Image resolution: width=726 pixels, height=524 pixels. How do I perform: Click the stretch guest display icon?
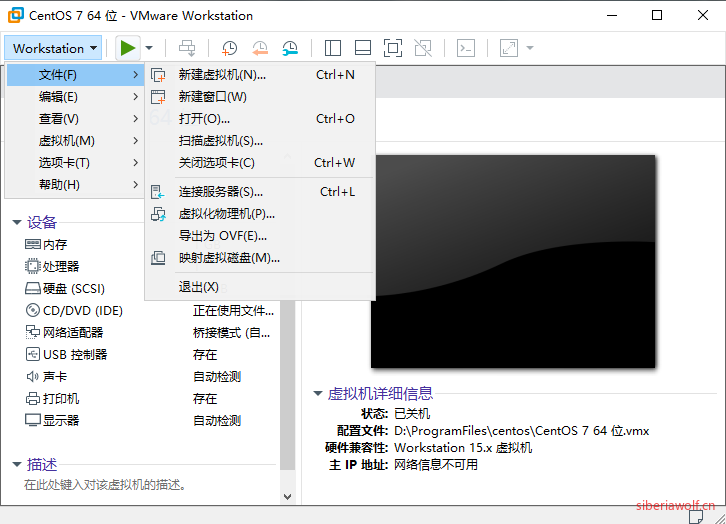508,48
